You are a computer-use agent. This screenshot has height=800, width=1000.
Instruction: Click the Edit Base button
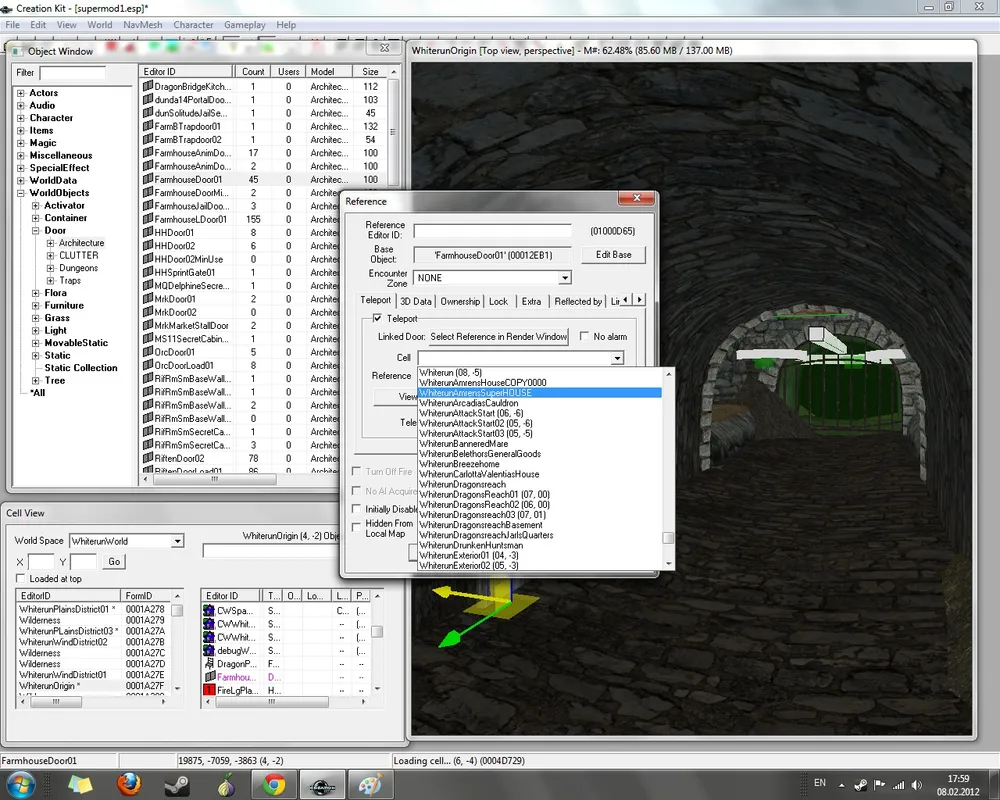(613, 255)
